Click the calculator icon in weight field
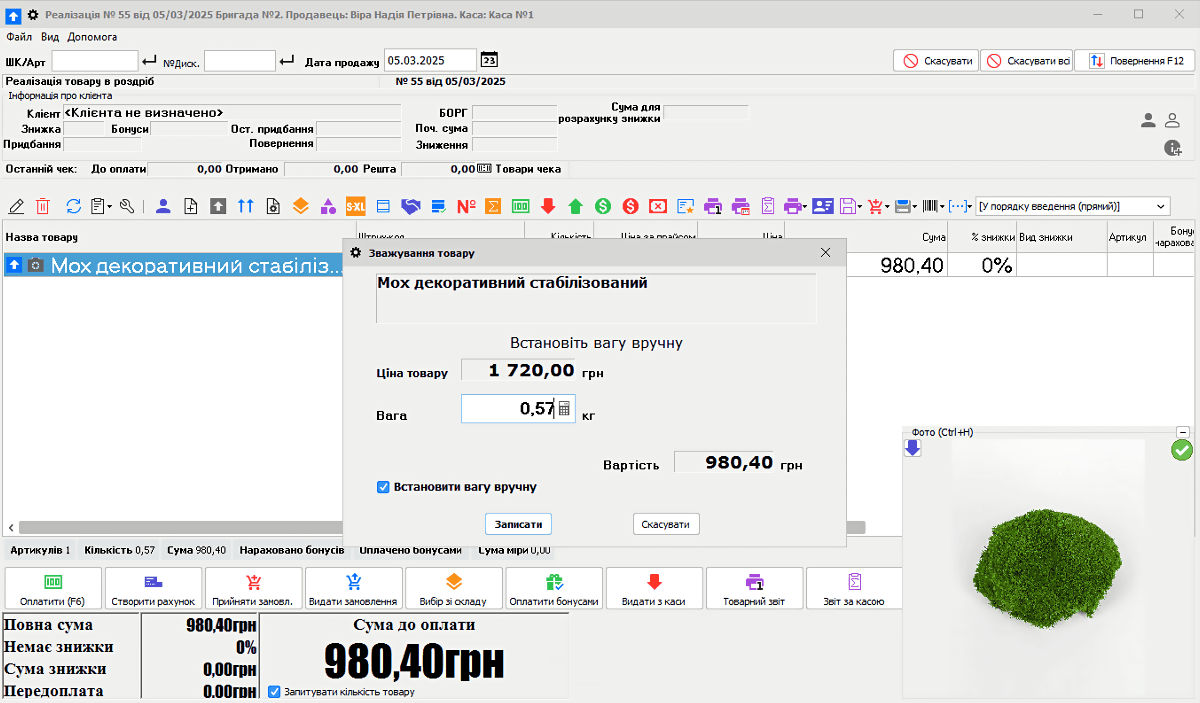Viewport: 1200px width, 703px height. coord(564,408)
